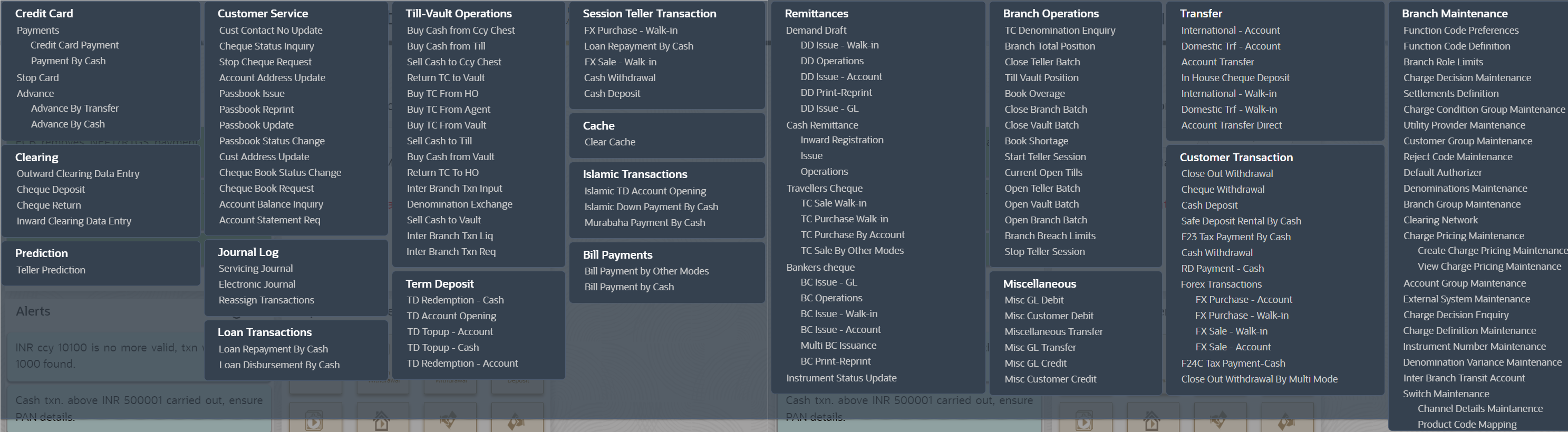Click Clear Cache option

(x=609, y=142)
